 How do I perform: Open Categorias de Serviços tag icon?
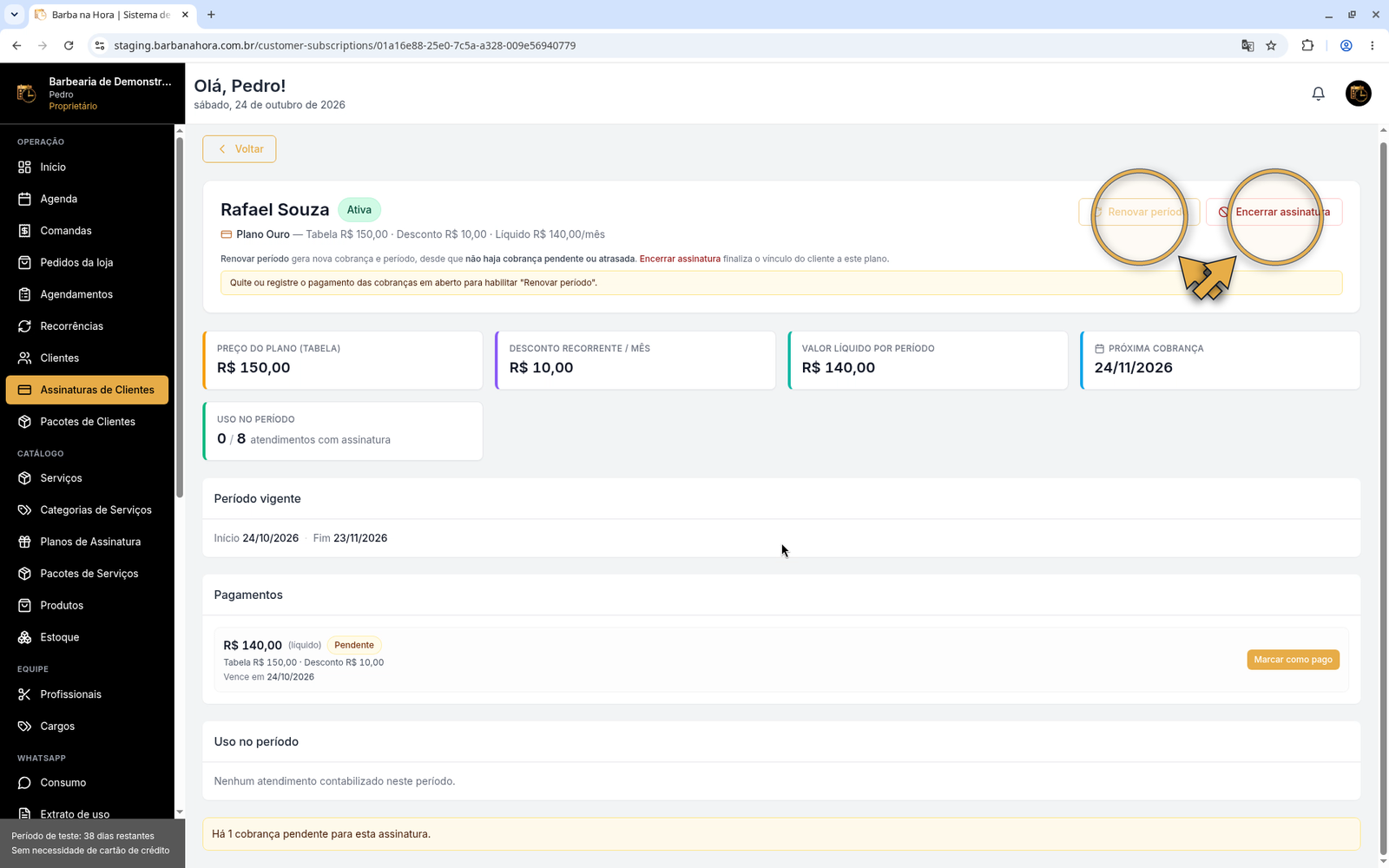pyautogui.click(x=24, y=510)
